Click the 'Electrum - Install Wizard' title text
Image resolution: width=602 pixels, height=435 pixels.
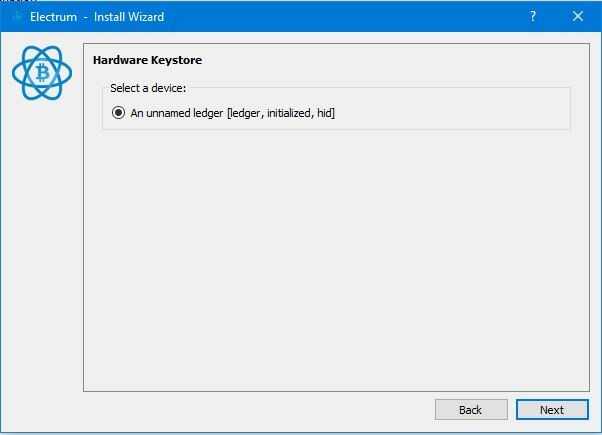pyautogui.click(x=97, y=17)
